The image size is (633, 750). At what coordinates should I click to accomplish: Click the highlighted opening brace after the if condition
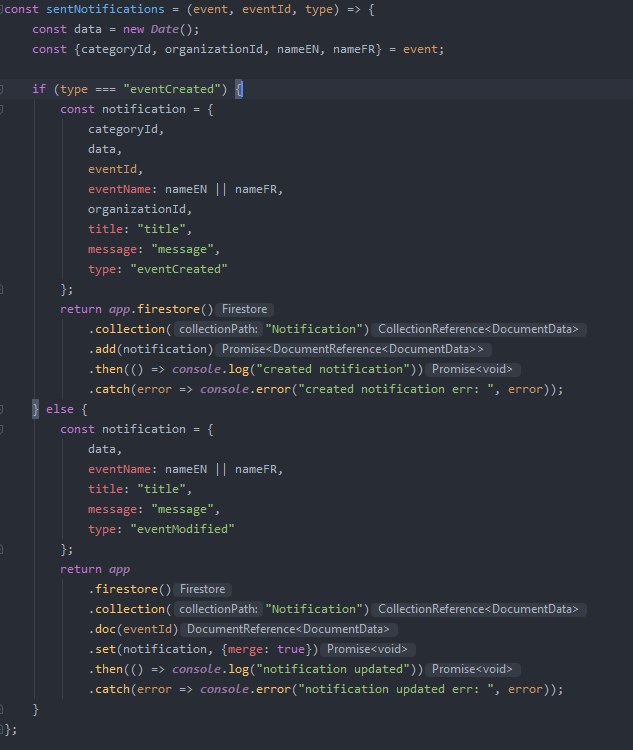(239, 89)
